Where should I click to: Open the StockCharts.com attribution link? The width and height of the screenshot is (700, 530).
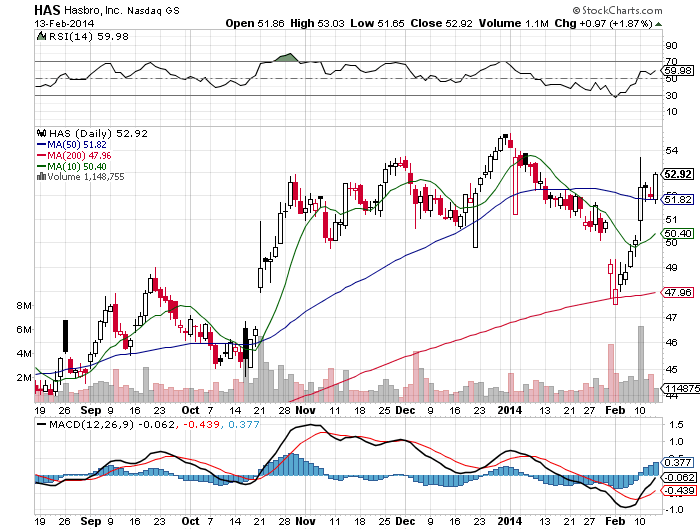(617, 10)
